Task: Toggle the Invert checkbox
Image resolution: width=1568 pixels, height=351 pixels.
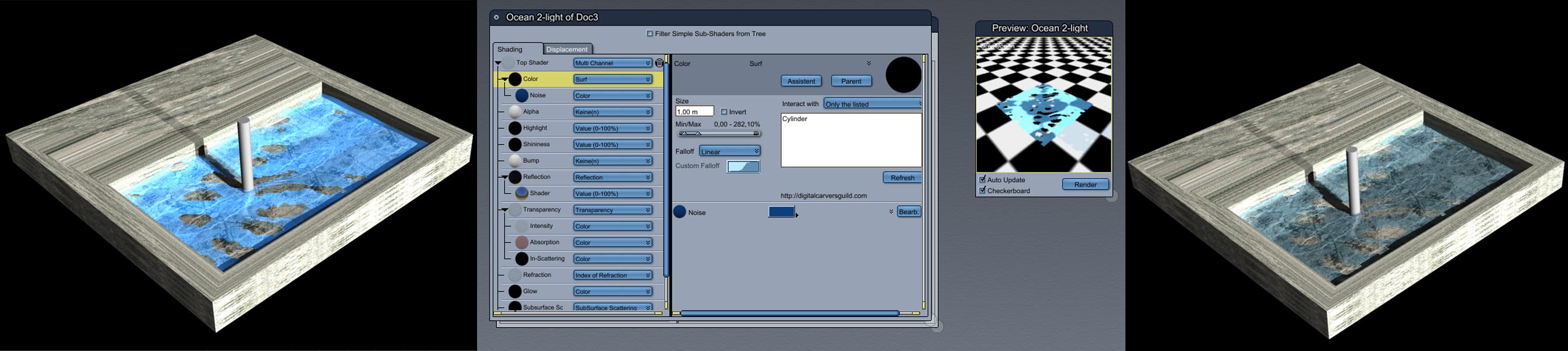Action: tap(724, 112)
